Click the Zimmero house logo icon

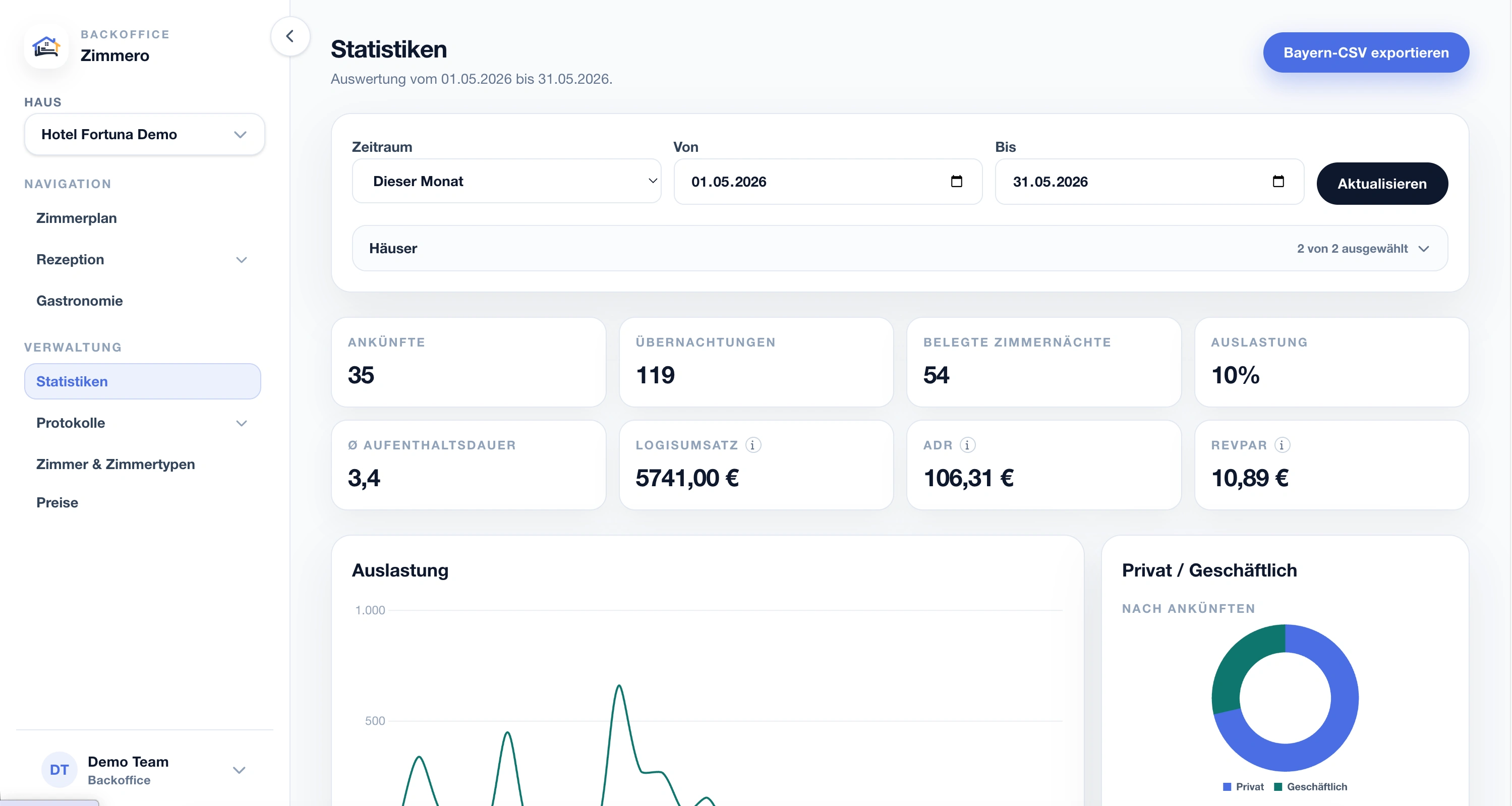pos(46,46)
